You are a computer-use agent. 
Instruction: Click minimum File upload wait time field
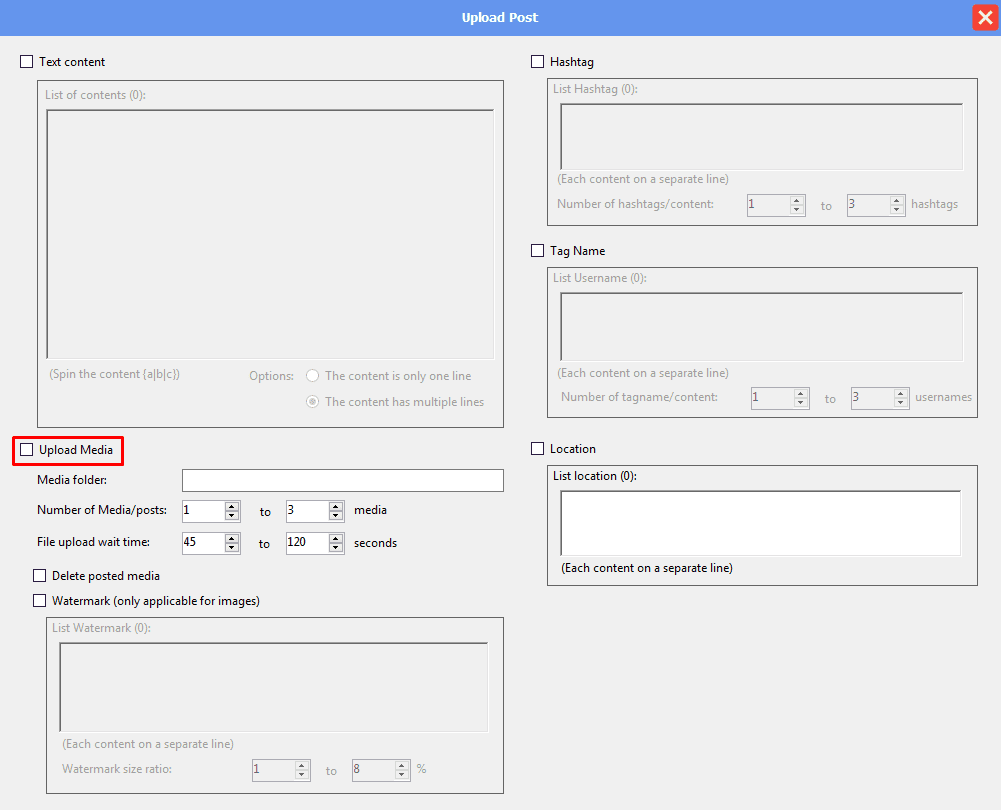tap(203, 543)
